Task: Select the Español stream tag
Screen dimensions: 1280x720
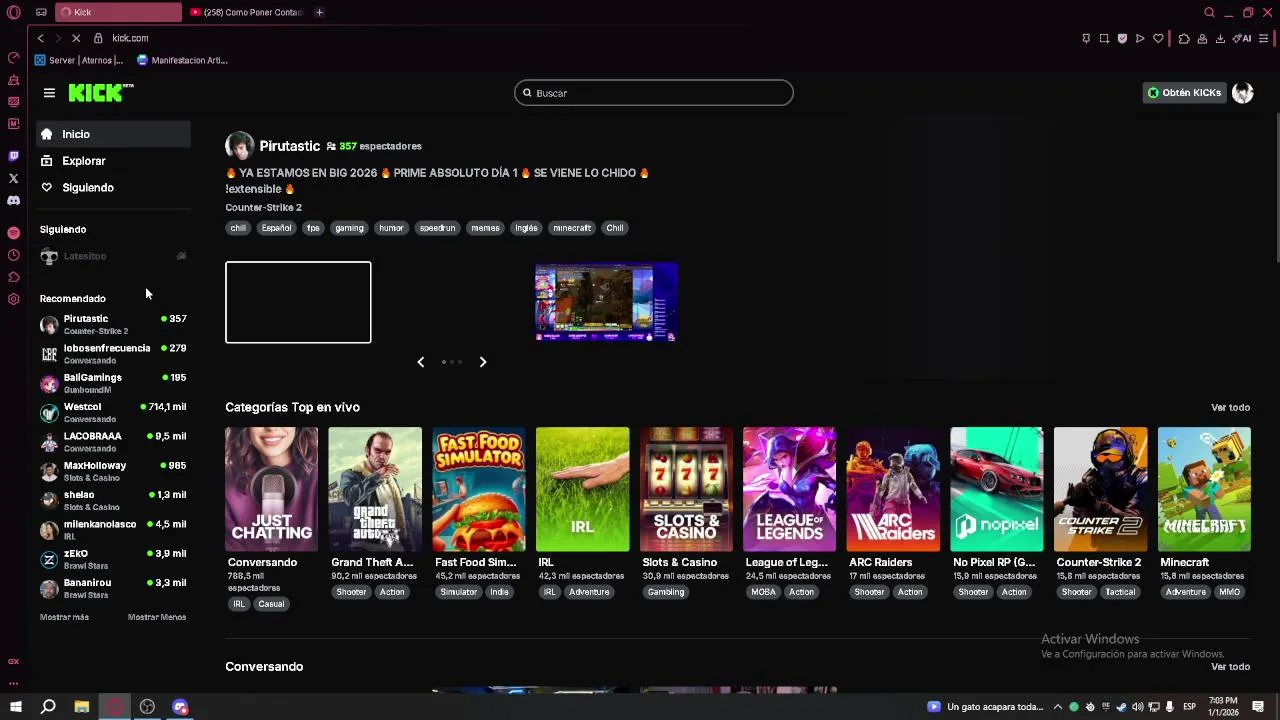Action: [x=276, y=228]
